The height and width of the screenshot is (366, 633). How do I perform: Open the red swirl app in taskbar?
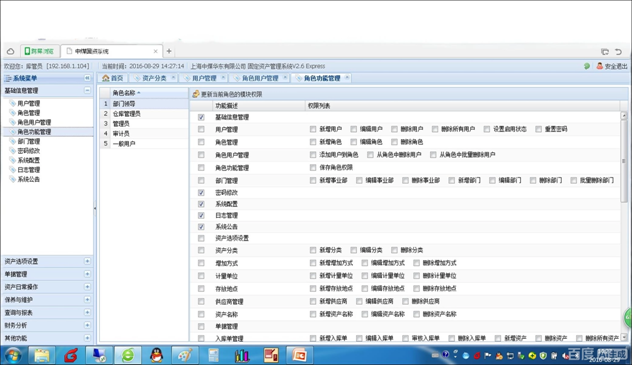[x=71, y=356]
